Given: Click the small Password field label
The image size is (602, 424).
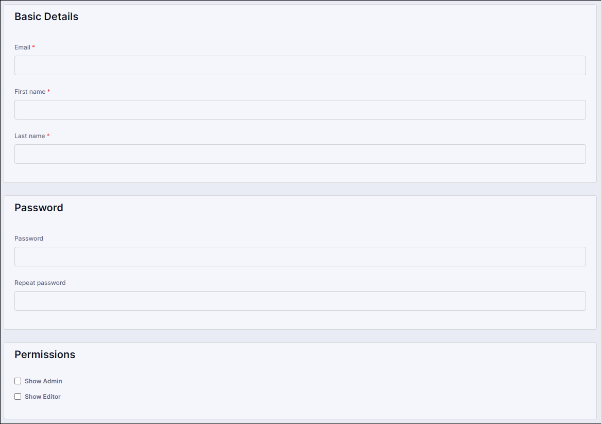Looking at the screenshot, I should 29,238.
